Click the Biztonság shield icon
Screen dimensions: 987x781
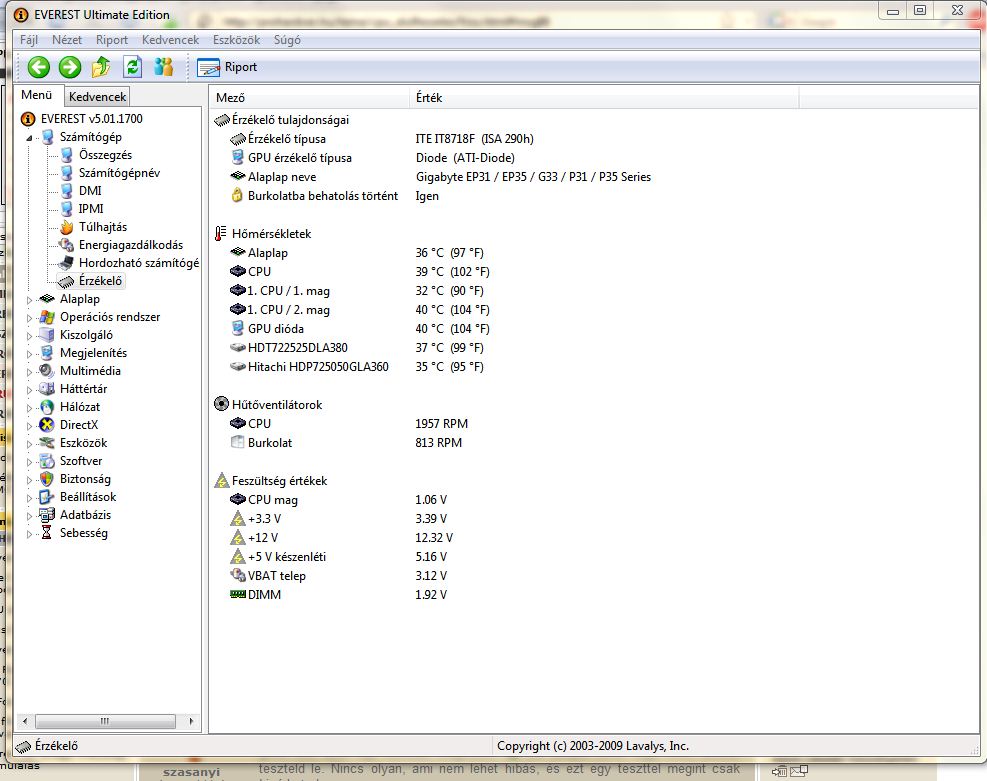(47, 479)
